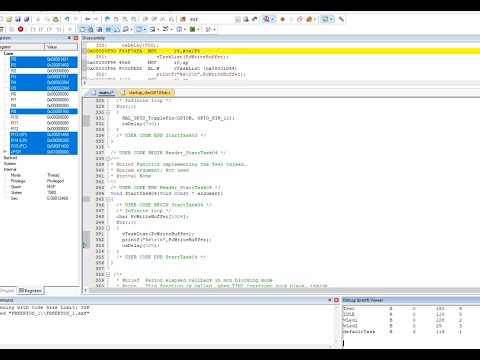
Task: Open the Memory windows dropdown arrow
Action: point(145,29)
